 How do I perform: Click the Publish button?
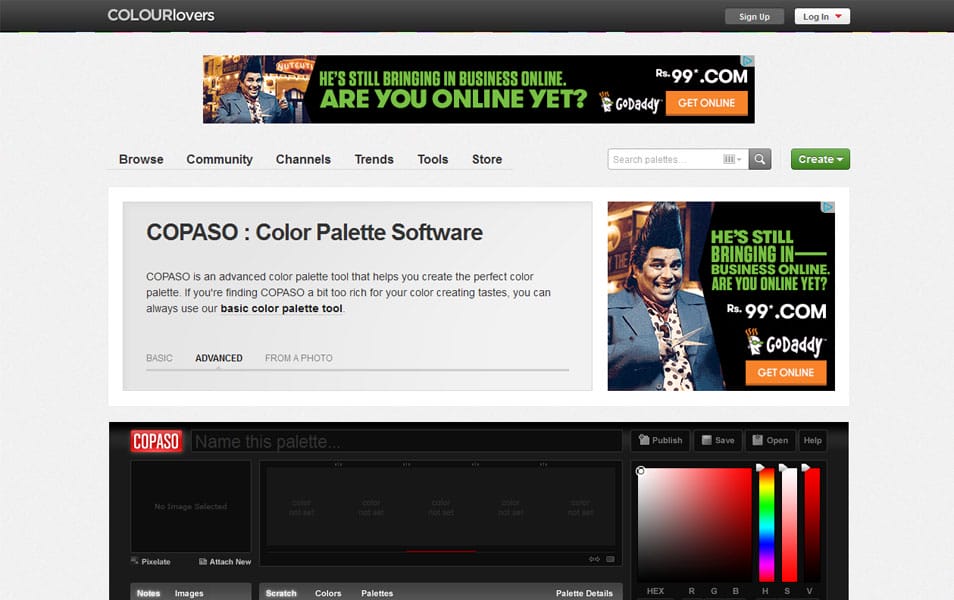pyautogui.click(x=661, y=441)
